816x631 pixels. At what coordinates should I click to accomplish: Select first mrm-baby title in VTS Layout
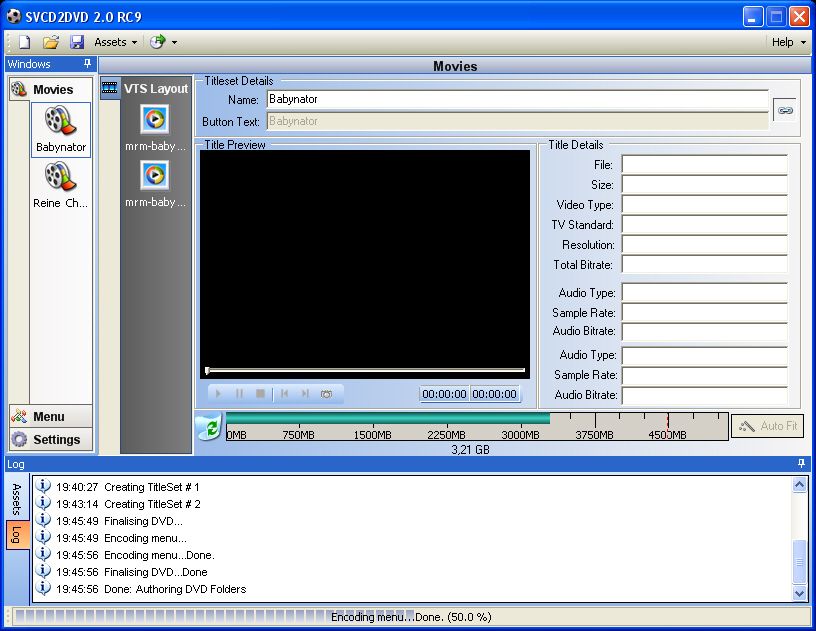(155, 128)
